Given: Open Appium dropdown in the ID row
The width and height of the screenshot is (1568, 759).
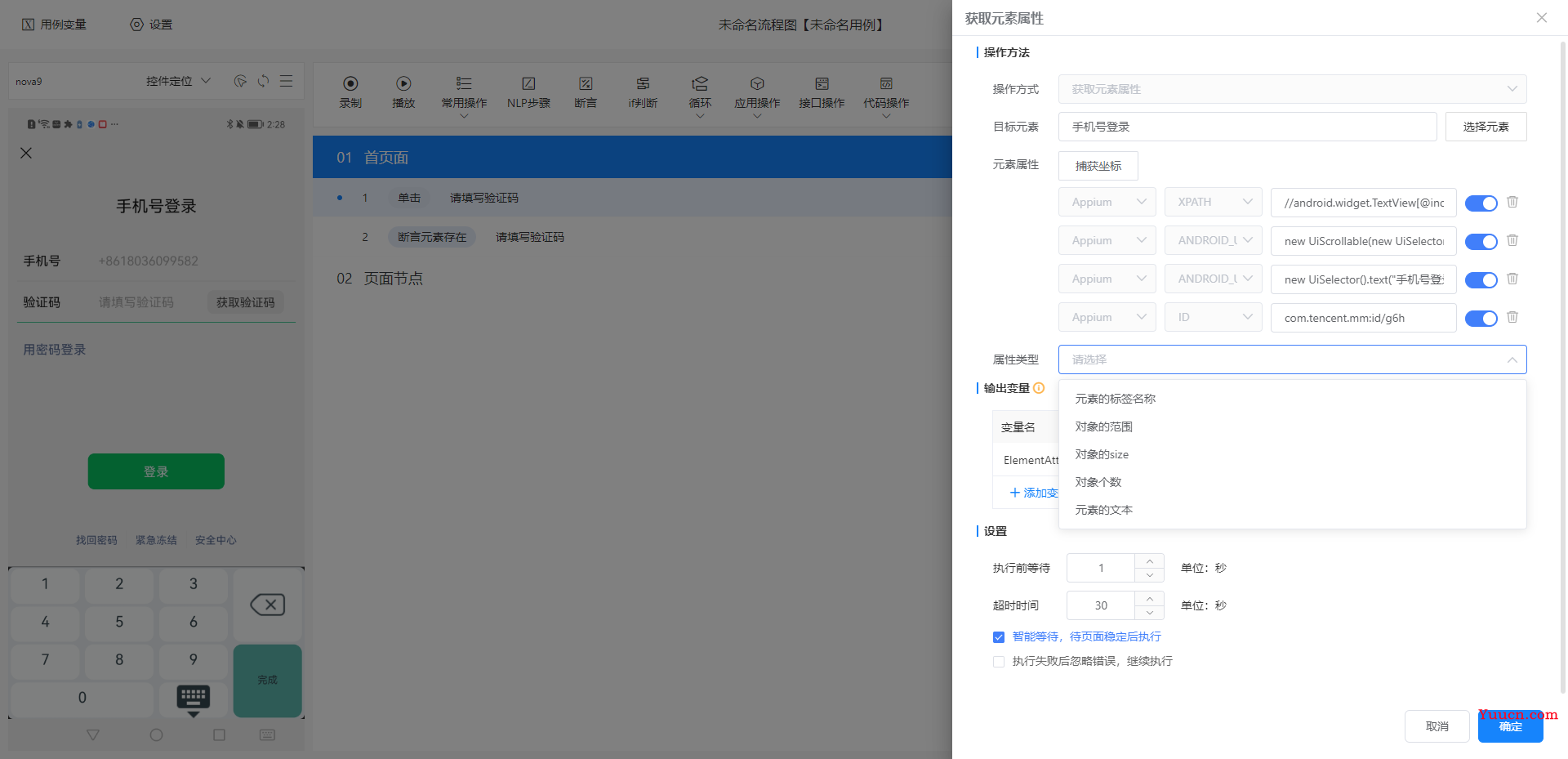Looking at the screenshot, I should [1107, 317].
